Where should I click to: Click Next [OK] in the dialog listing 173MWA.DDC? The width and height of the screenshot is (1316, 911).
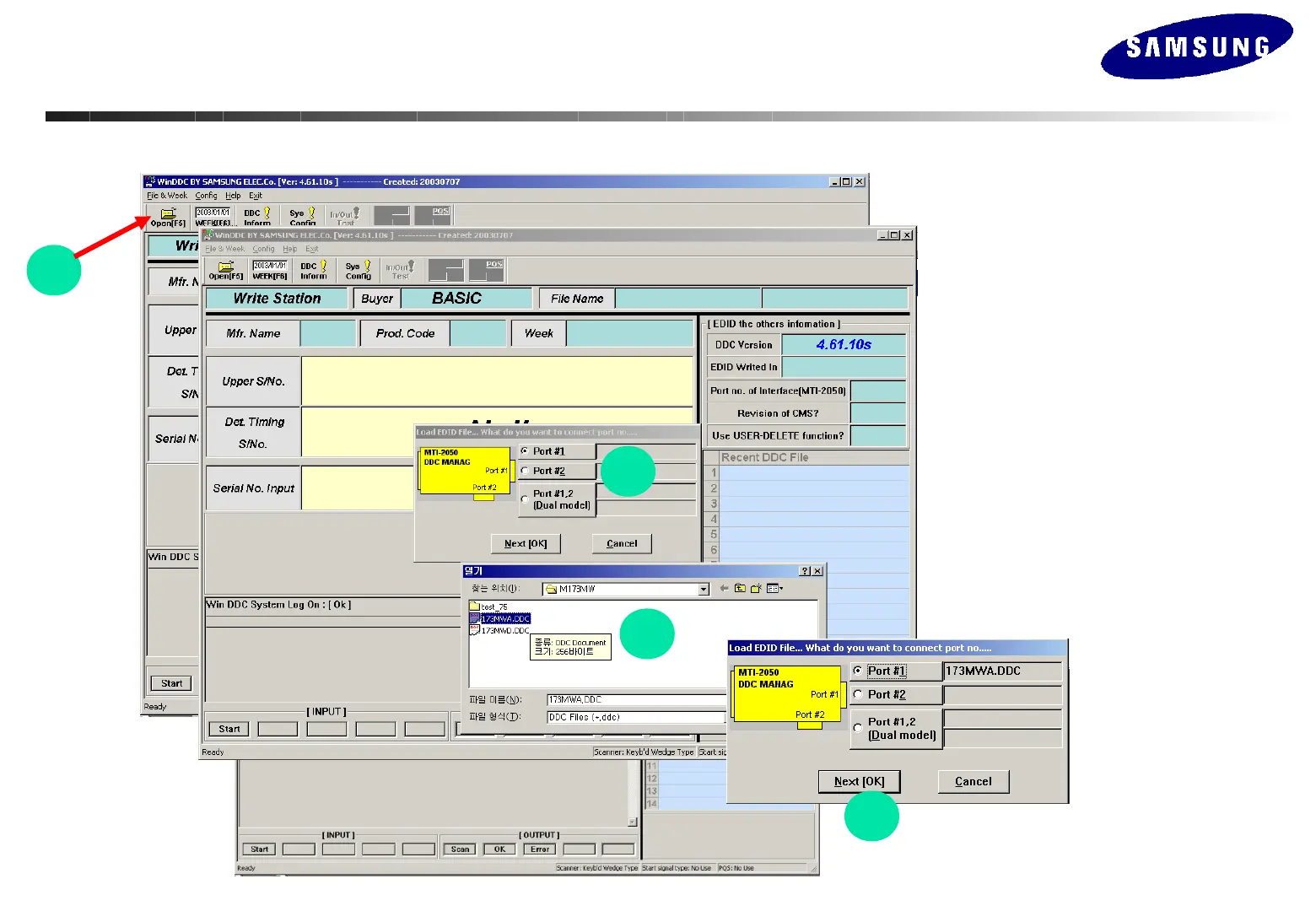click(859, 782)
